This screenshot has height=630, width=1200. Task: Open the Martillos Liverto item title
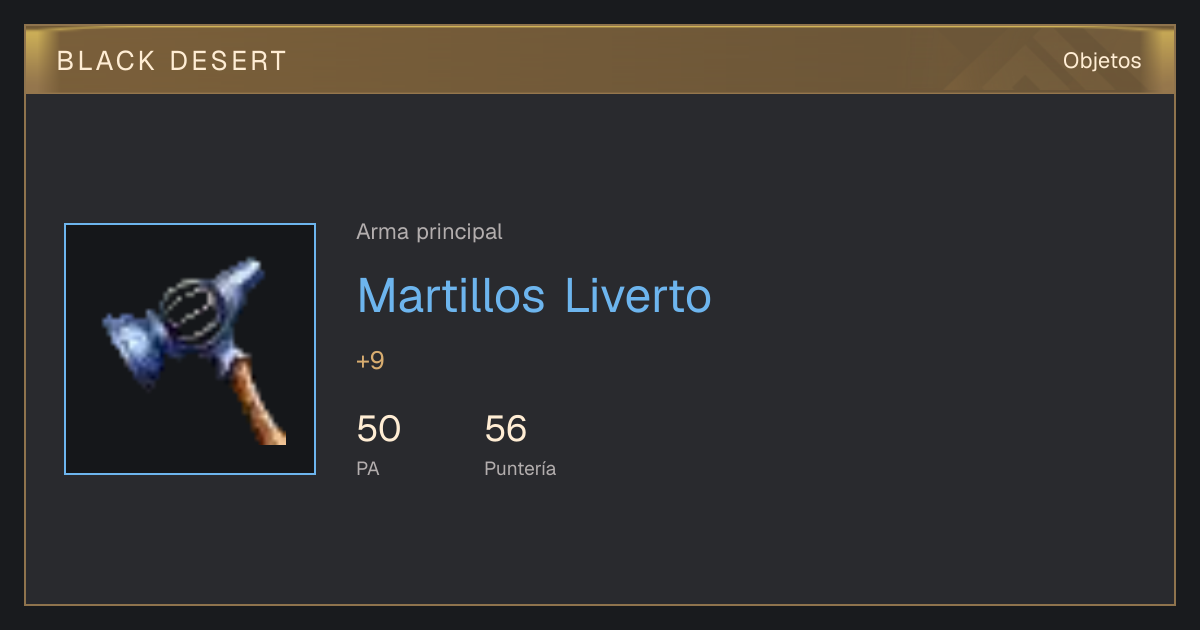[534, 296]
